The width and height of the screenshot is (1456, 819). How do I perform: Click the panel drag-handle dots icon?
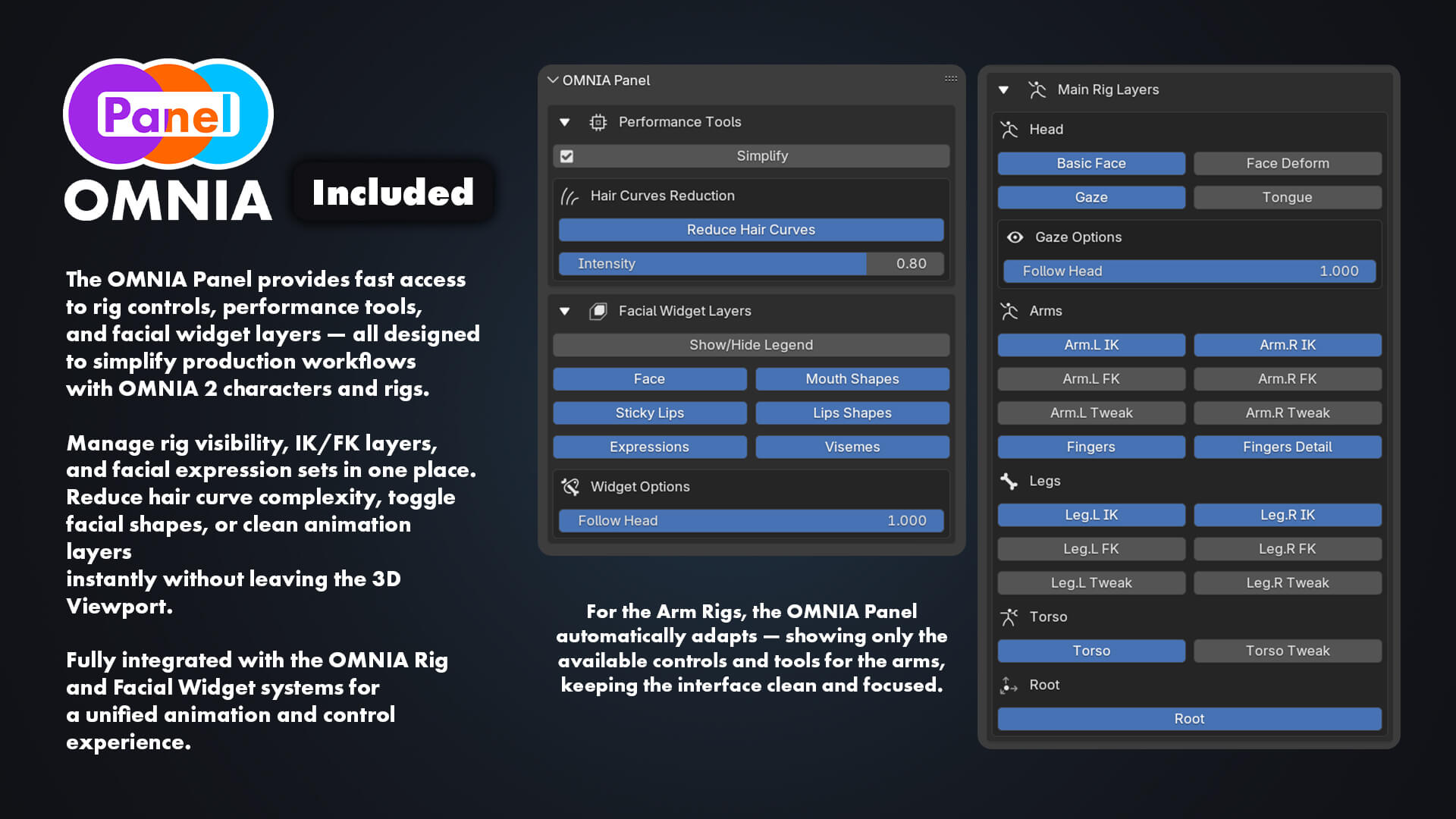(x=950, y=79)
